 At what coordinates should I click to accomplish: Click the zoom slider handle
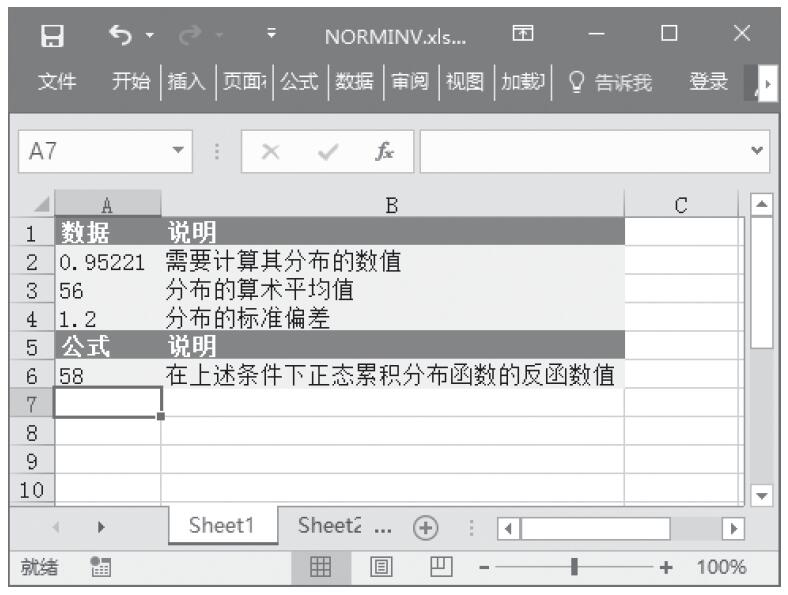click(573, 567)
